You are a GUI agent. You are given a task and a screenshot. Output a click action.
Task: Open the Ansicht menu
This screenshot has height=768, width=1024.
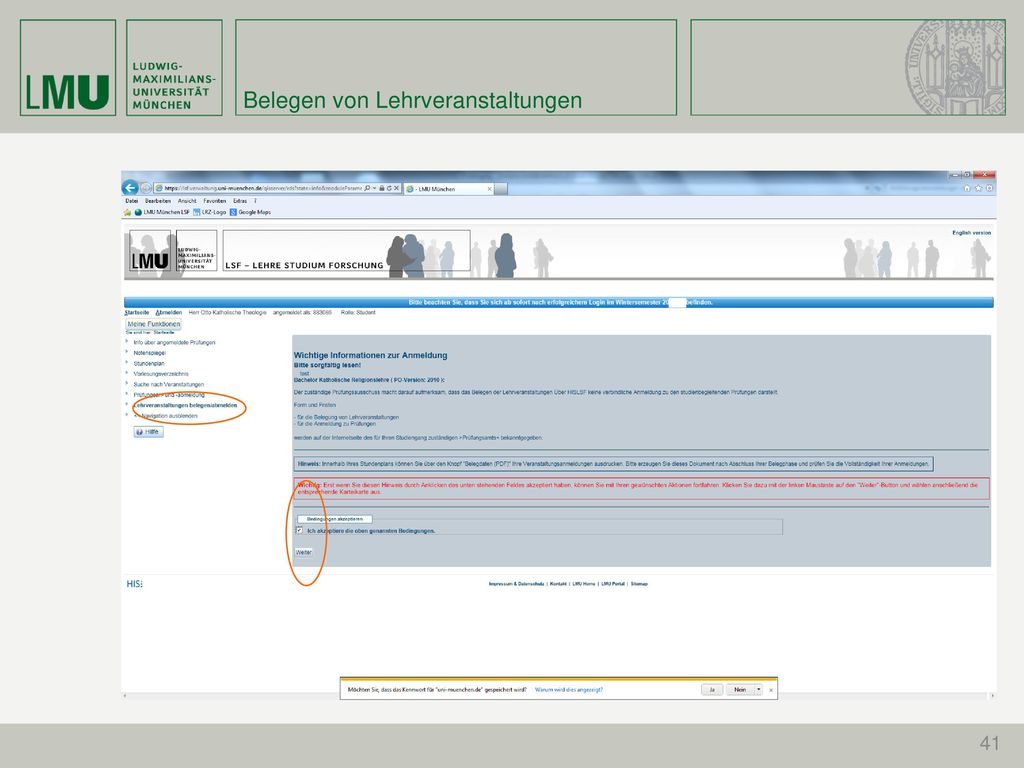click(x=187, y=201)
